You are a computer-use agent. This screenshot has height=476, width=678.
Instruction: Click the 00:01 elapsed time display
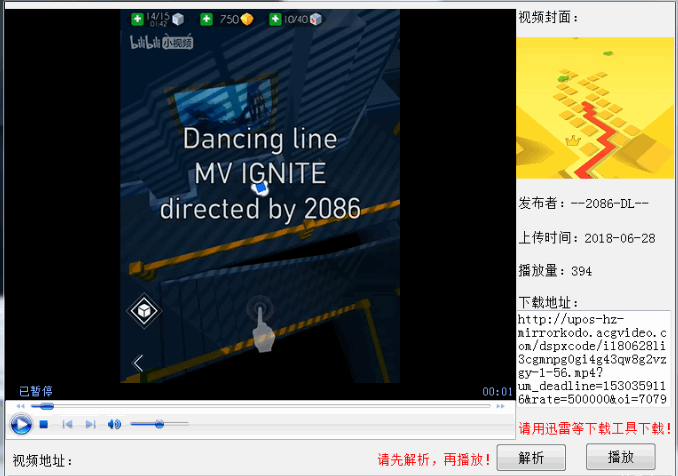pos(497,392)
